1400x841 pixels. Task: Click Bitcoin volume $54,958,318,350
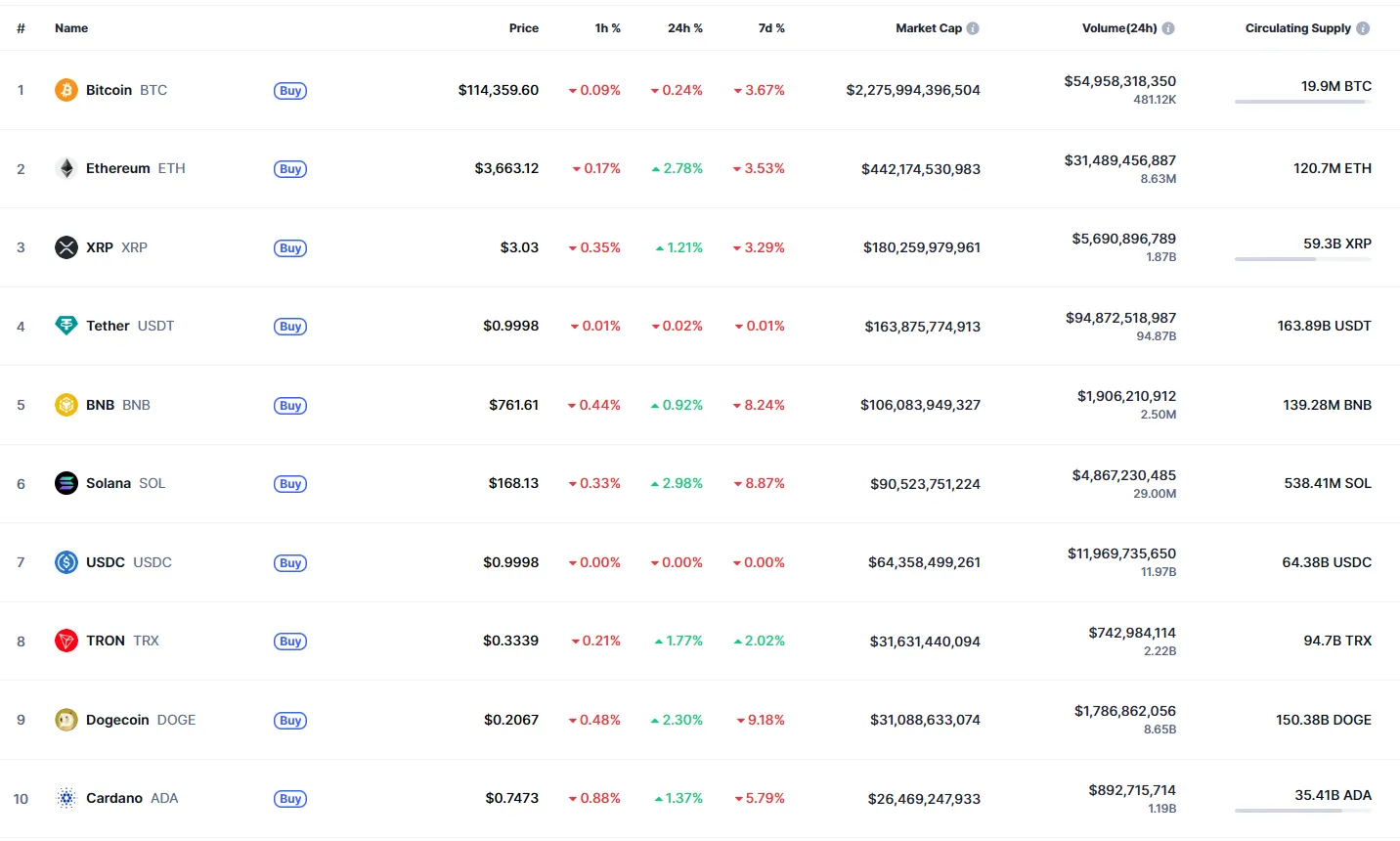1120,81
